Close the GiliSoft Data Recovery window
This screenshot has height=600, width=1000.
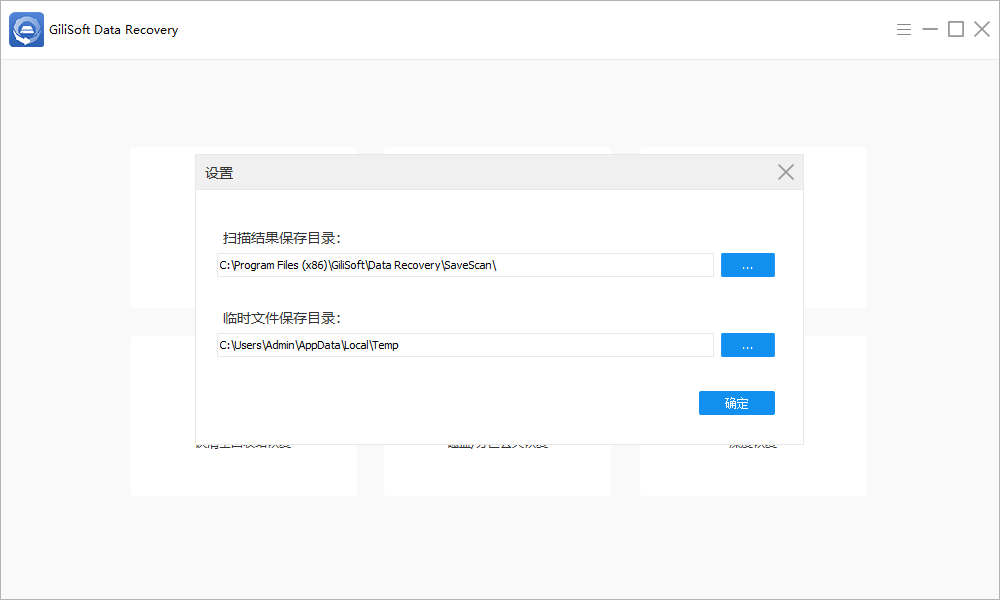click(x=982, y=29)
